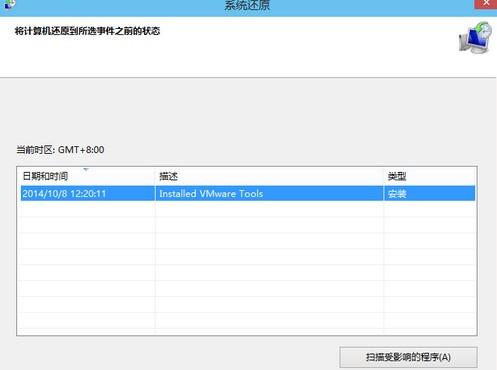Screen dimensions: 497x370
Task: Click the 系统还原 window title
Action: point(247,5)
